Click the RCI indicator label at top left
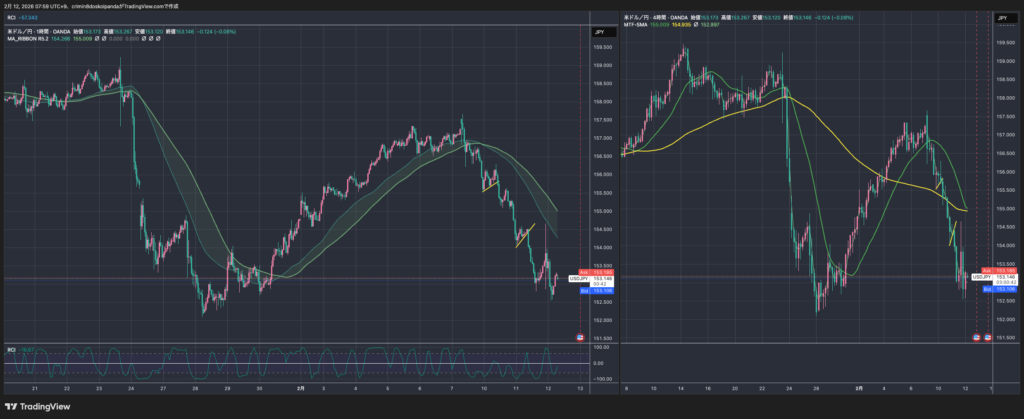This screenshot has width=1024, height=419. pos(10,18)
